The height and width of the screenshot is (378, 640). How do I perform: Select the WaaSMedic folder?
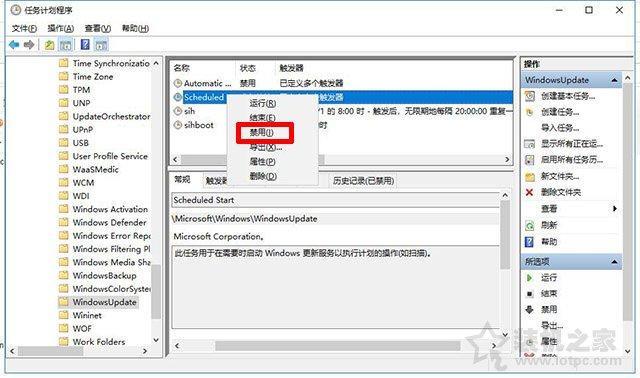[89, 169]
